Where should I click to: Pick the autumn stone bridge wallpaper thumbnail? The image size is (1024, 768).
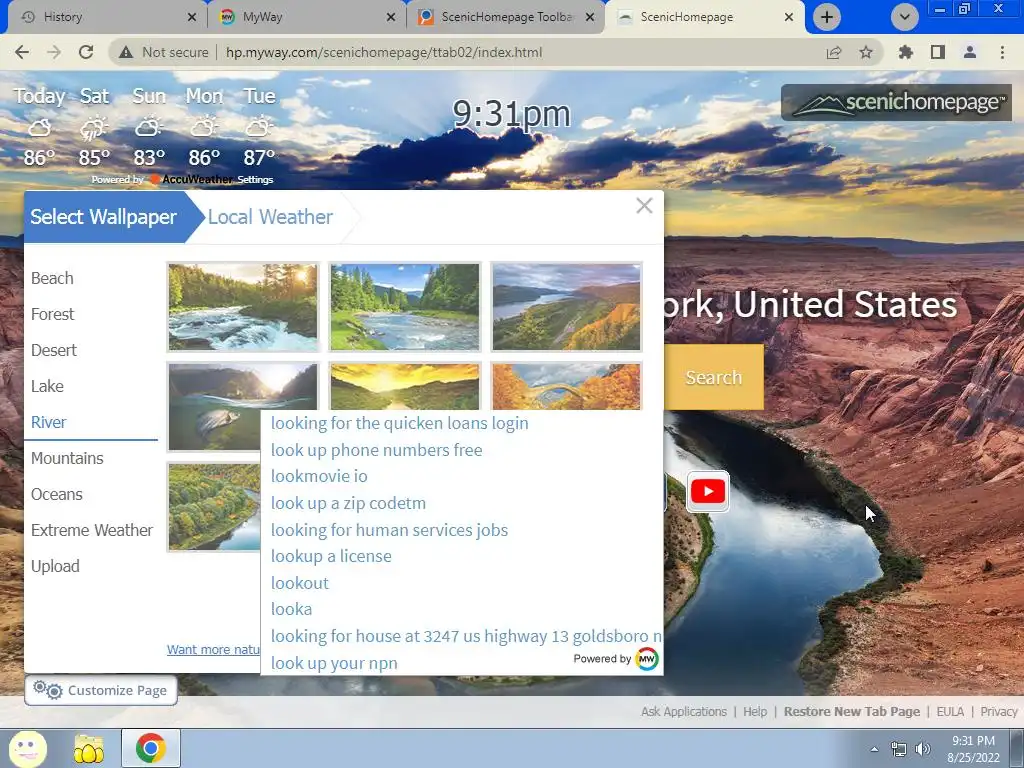(x=566, y=386)
